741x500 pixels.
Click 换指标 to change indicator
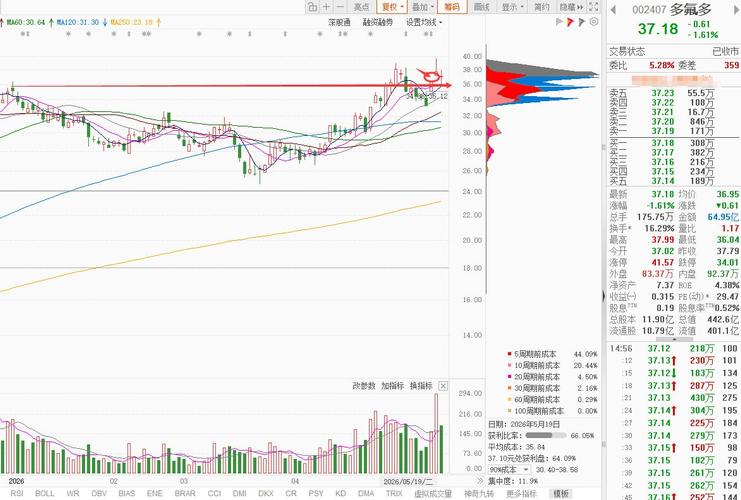click(x=421, y=386)
